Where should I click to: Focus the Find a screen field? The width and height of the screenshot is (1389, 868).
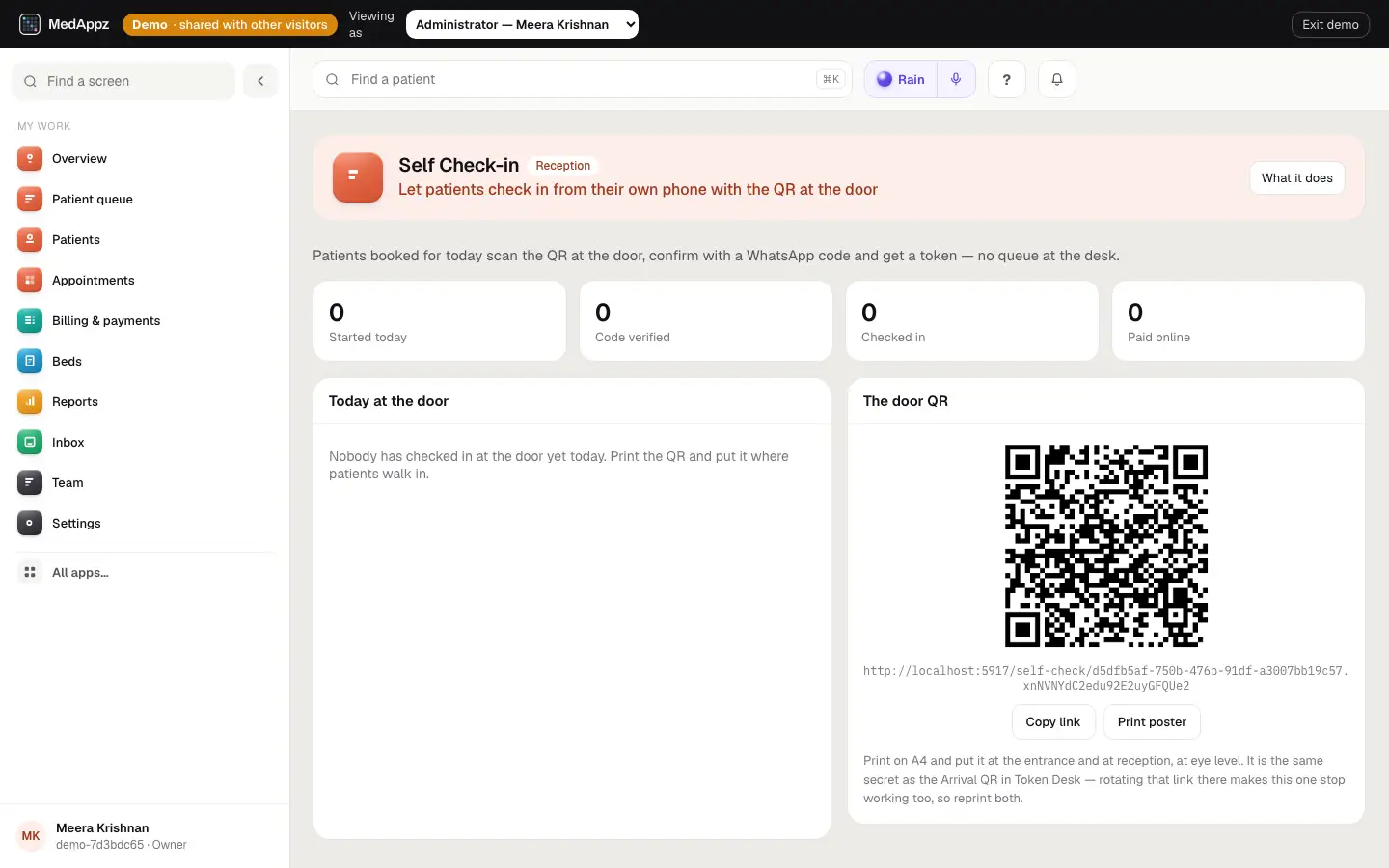(123, 81)
